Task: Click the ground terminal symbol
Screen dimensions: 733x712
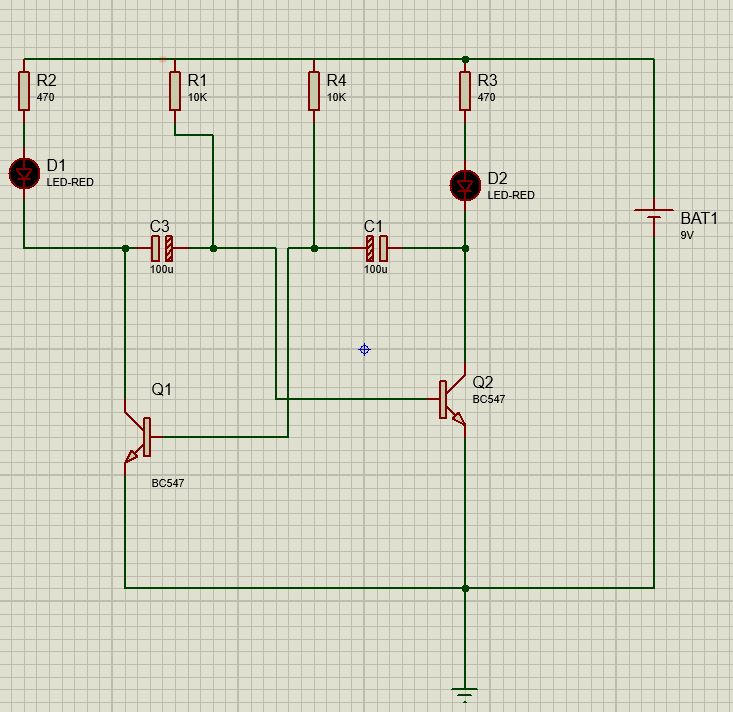Action: (x=465, y=695)
